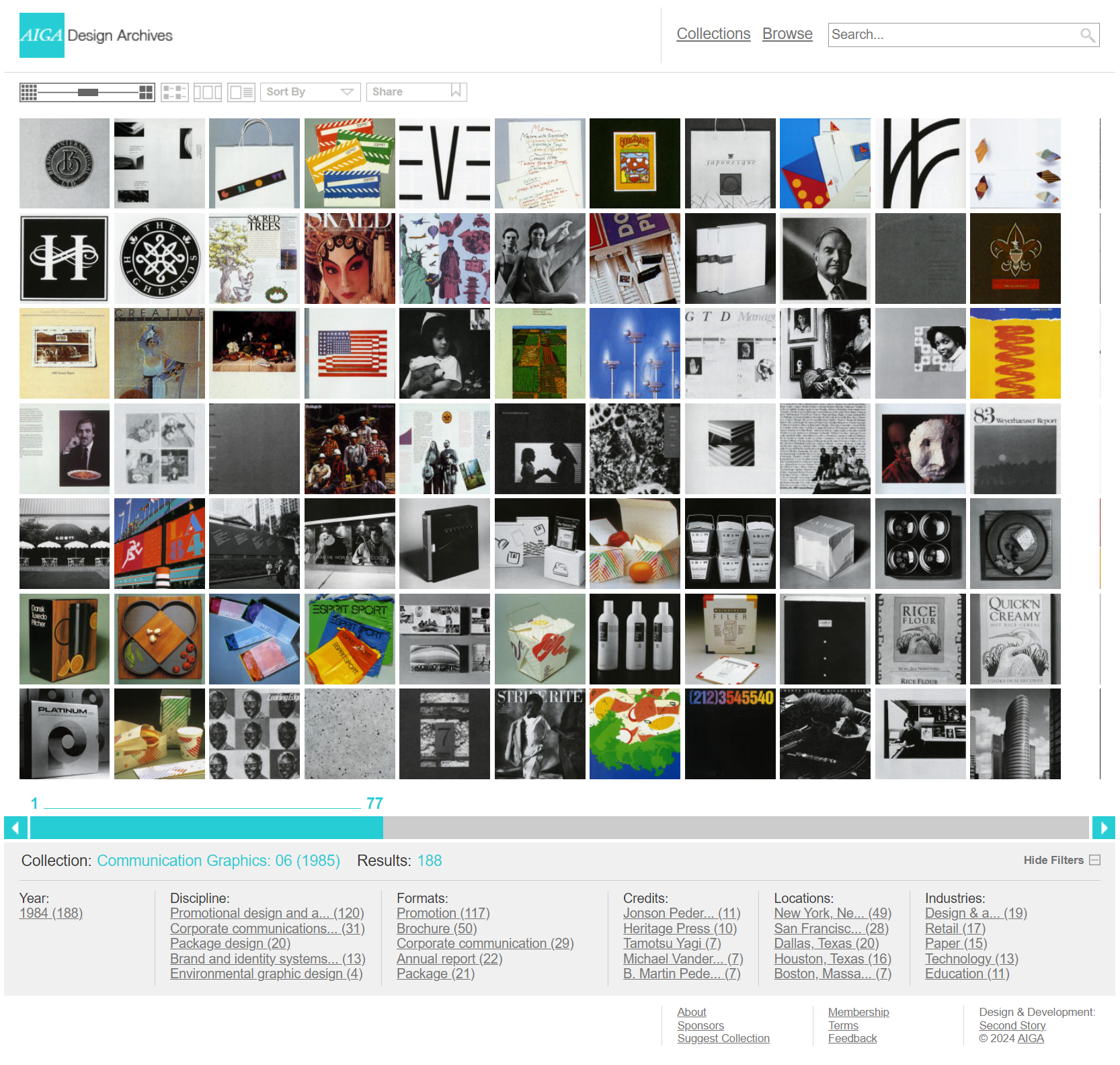The width and height of the screenshot is (1120, 1065).
Task: Click the small-grid icon on the thumbnail size control
Action: [x=28, y=92]
